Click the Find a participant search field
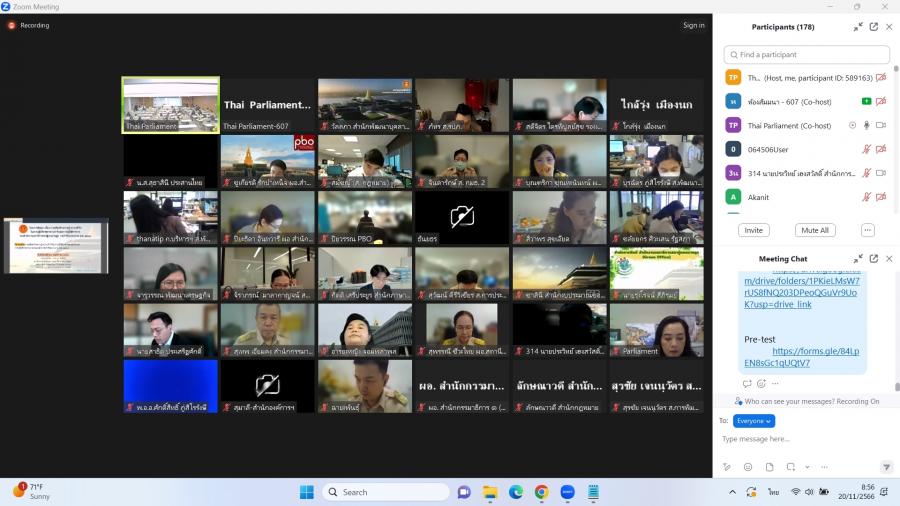This screenshot has height=506, width=900. coord(807,54)
